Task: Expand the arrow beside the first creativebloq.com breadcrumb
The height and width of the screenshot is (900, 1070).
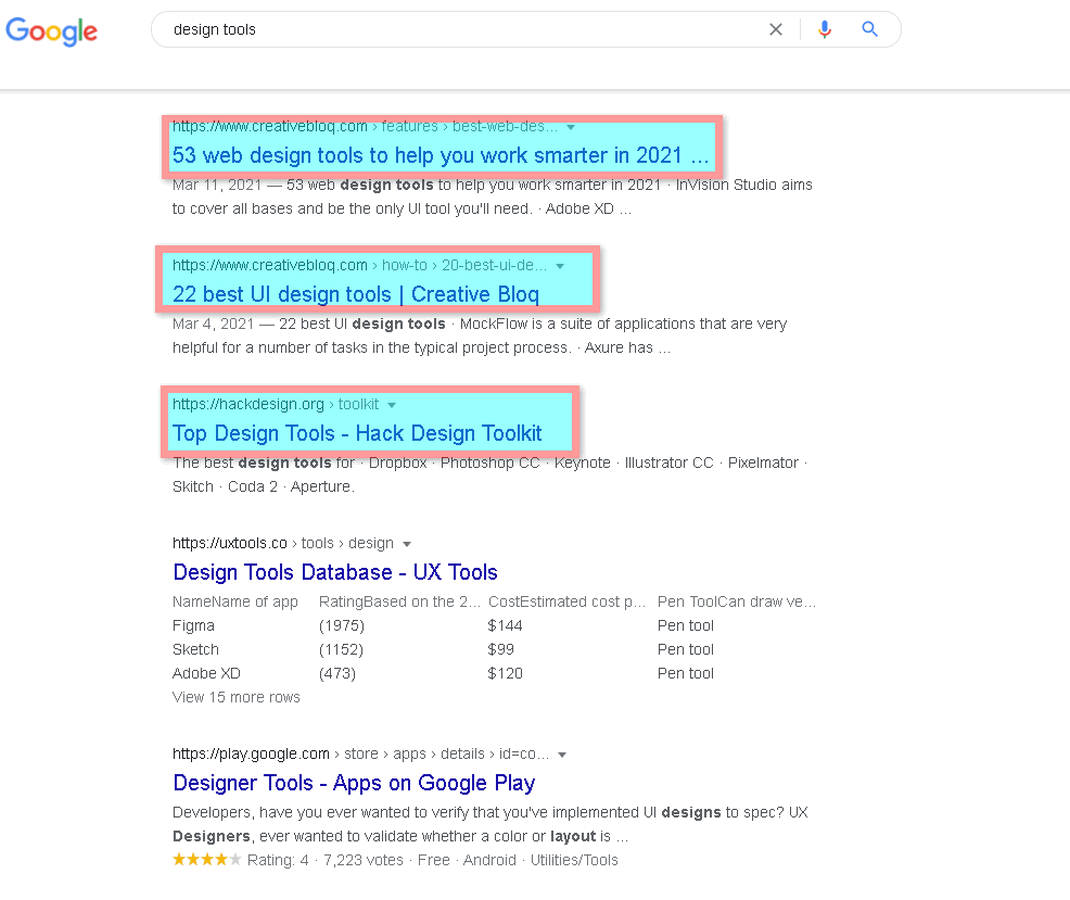Action: pyautogui.click(x=570, y=126)
